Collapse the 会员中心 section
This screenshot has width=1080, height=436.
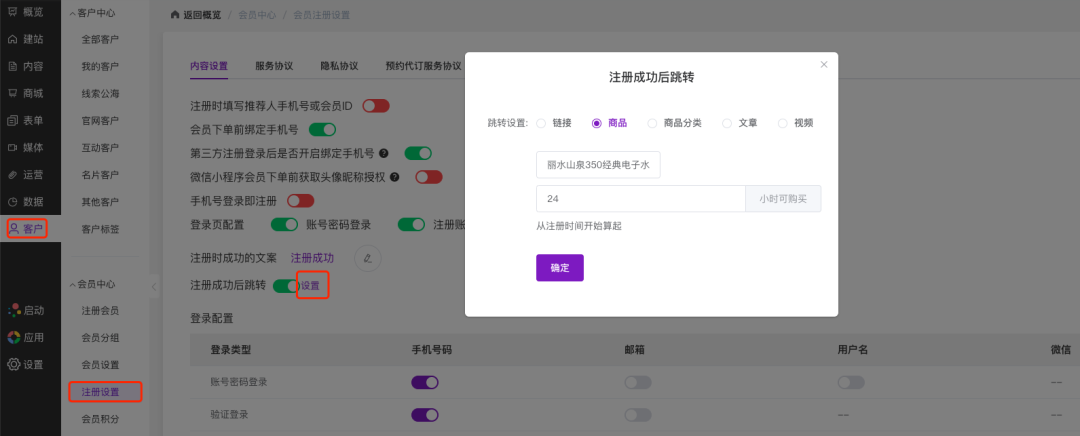click(71, 285)
